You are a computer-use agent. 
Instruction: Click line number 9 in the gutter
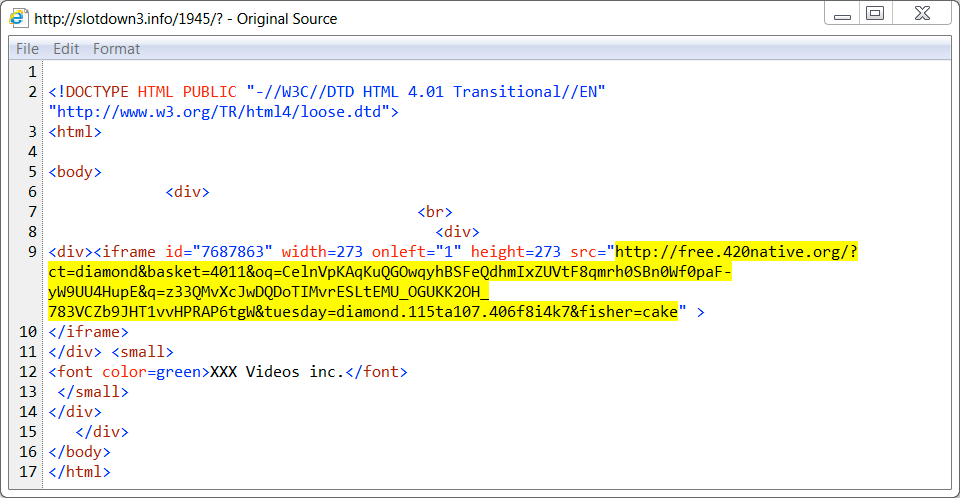point(32,252)
